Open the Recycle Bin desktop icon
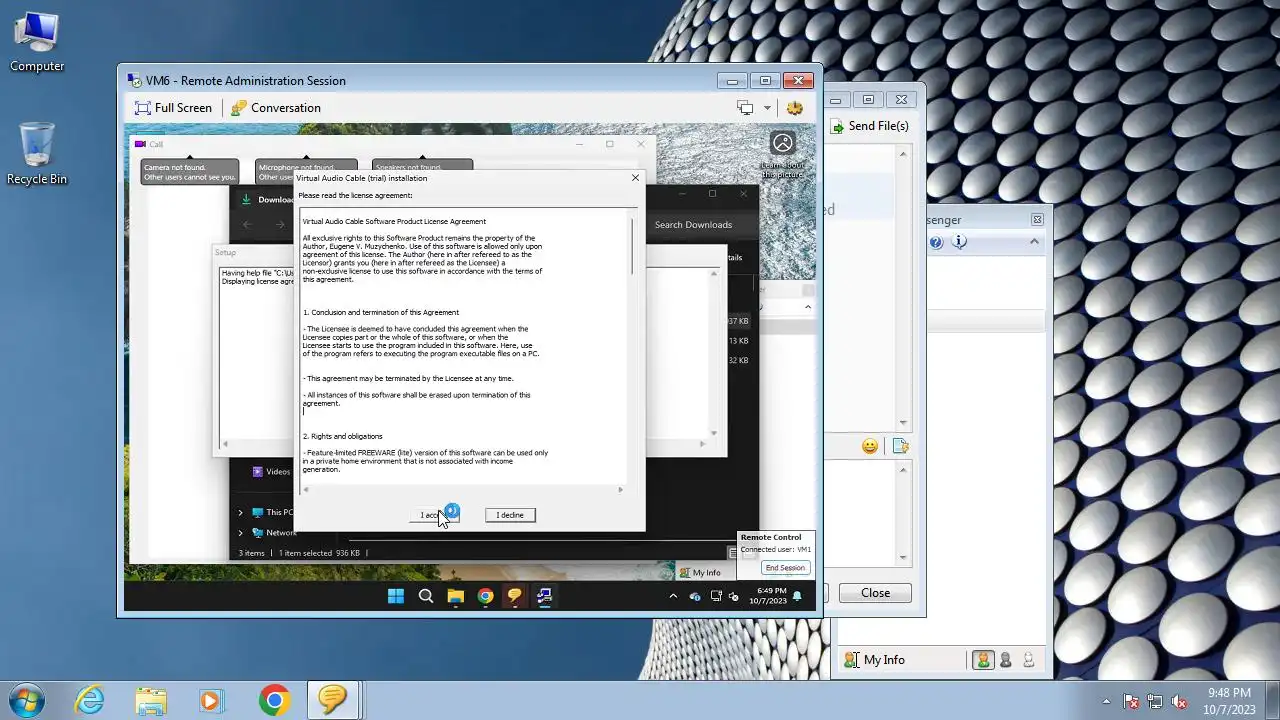Screen dimensions: 1280x720 tap(37, 154)
